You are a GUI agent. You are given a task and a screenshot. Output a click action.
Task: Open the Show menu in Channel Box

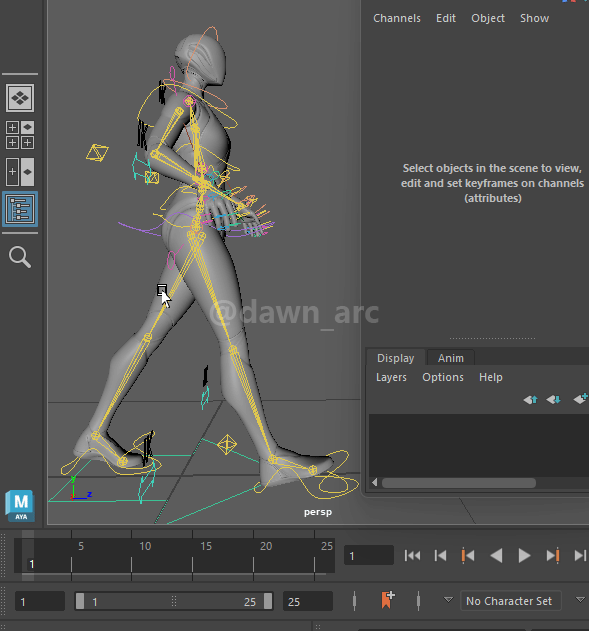pyautogui.click(x=534, y=19)
